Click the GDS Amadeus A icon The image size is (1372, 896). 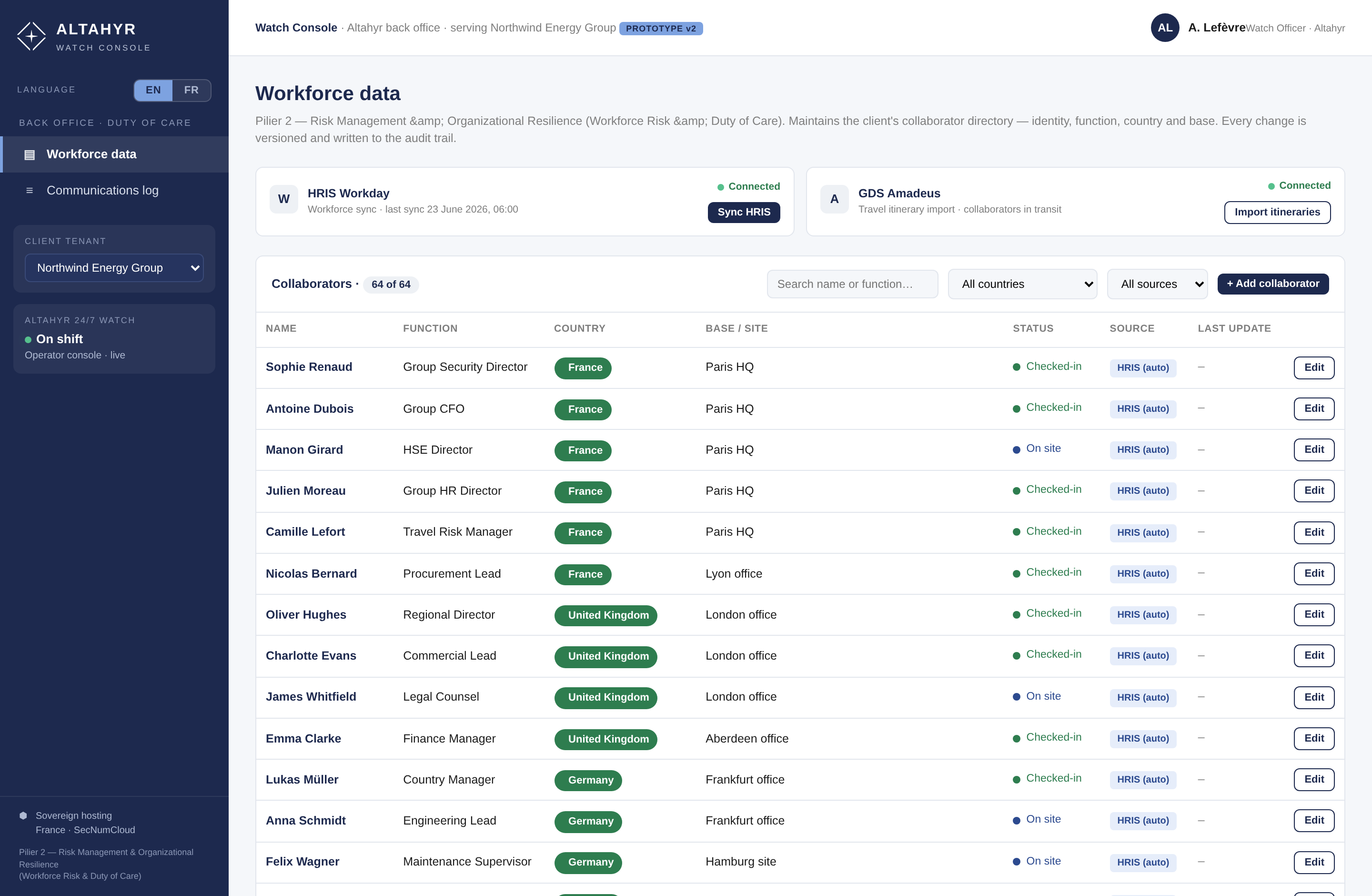point(834,199)
